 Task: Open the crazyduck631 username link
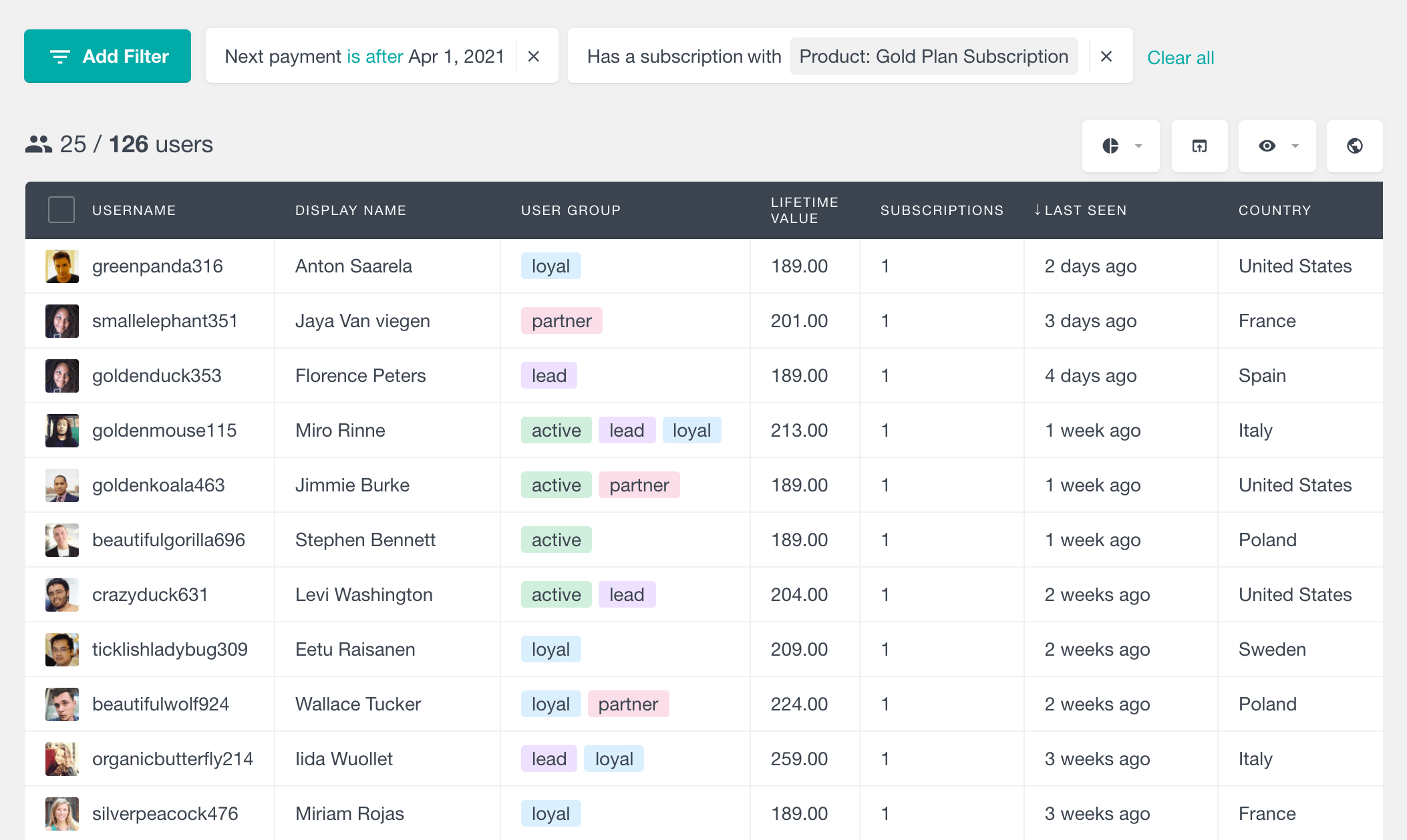click(x=150, y=595)
